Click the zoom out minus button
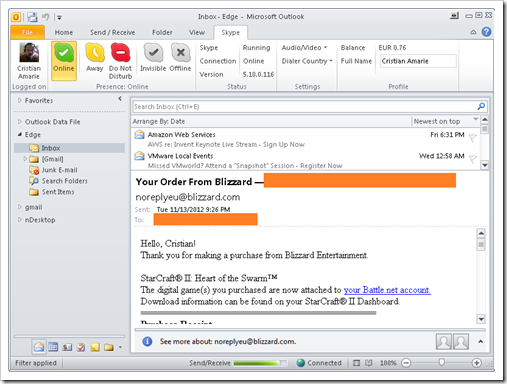The width and height of the screenshot is (507, 384). 406,363
